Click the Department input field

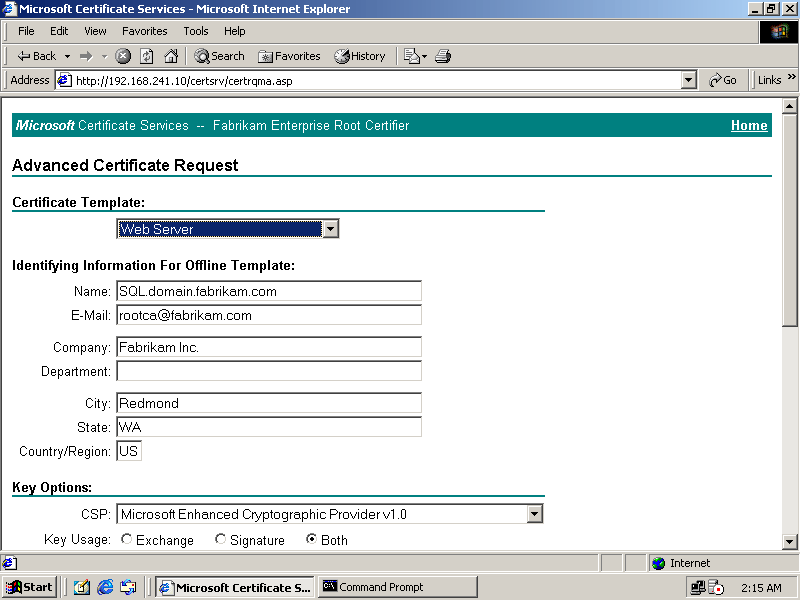pos(269,371)
